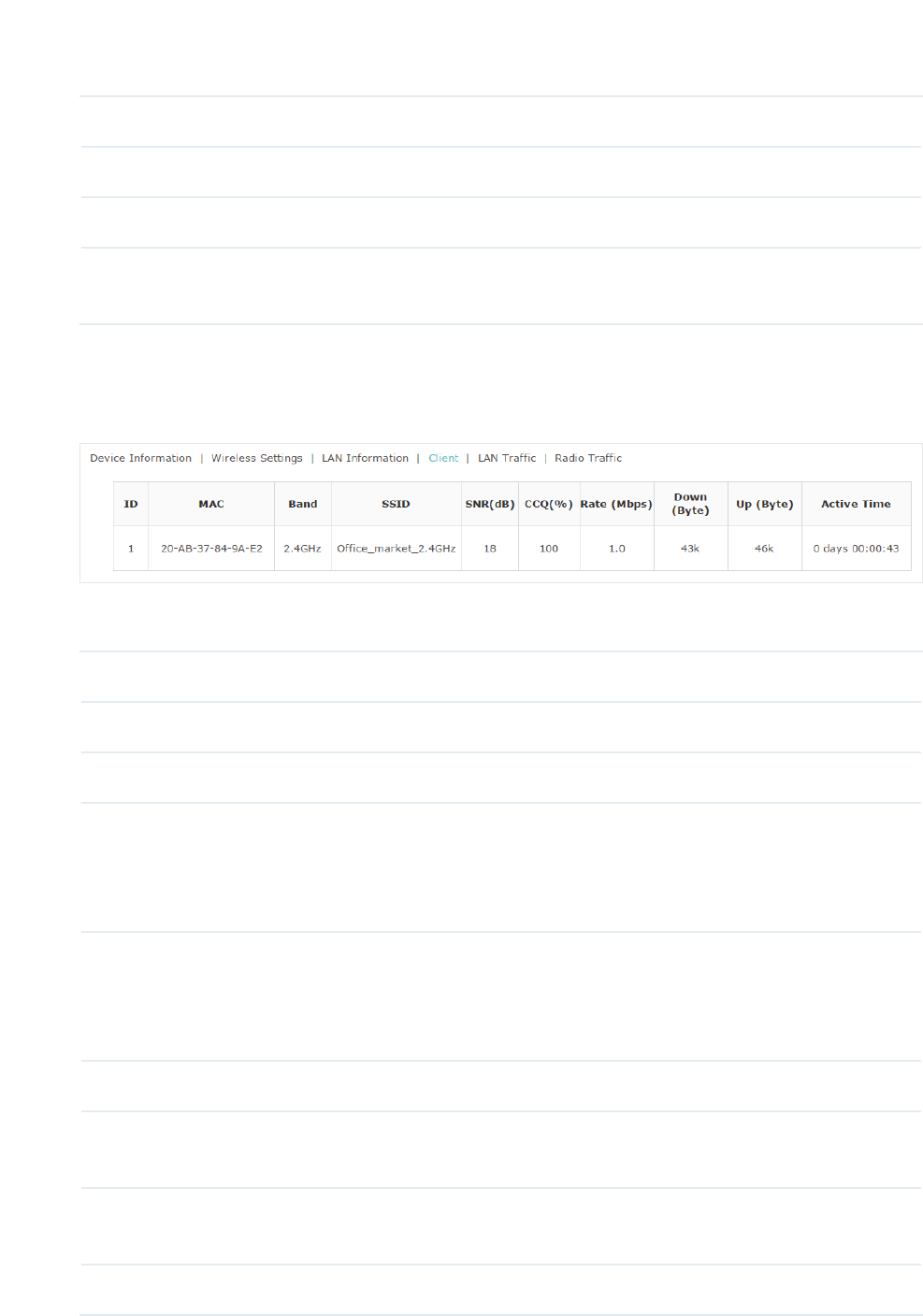Click the 2.4GHz band cell
This screenshot has width=923, height=1316.
click(x=303, y=549)
